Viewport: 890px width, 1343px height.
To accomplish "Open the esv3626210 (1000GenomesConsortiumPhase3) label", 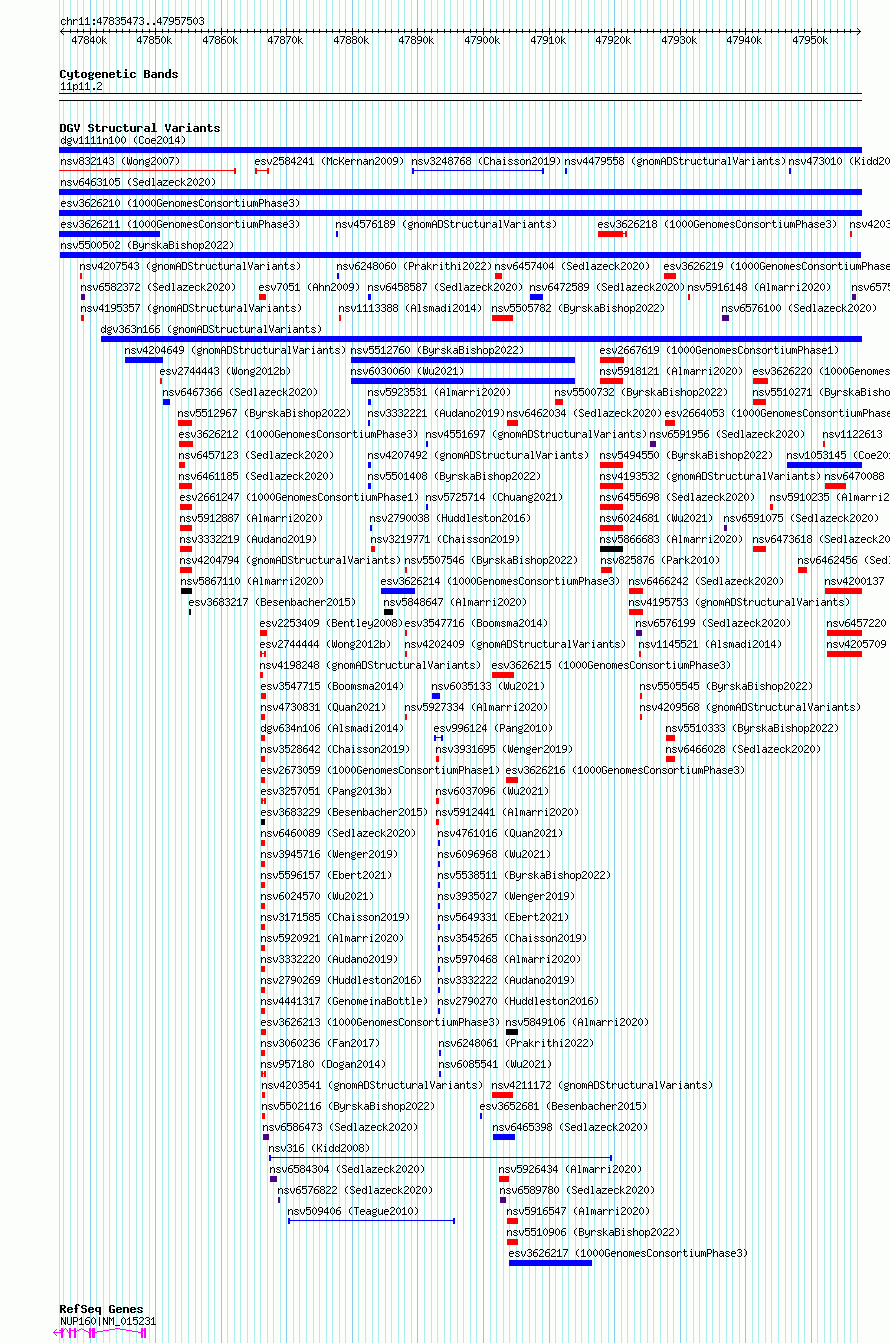I will pyautogui.click(x=180, y=203).
